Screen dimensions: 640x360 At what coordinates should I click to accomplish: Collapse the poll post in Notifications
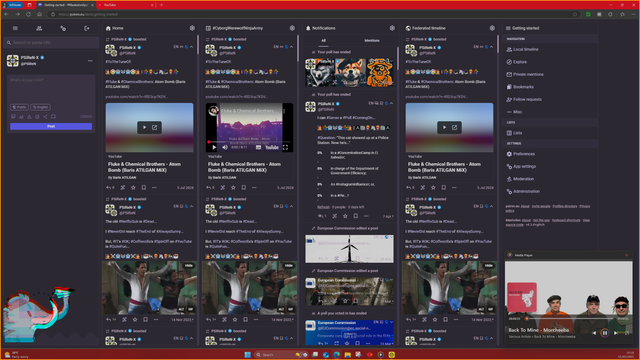coord(391,103)
